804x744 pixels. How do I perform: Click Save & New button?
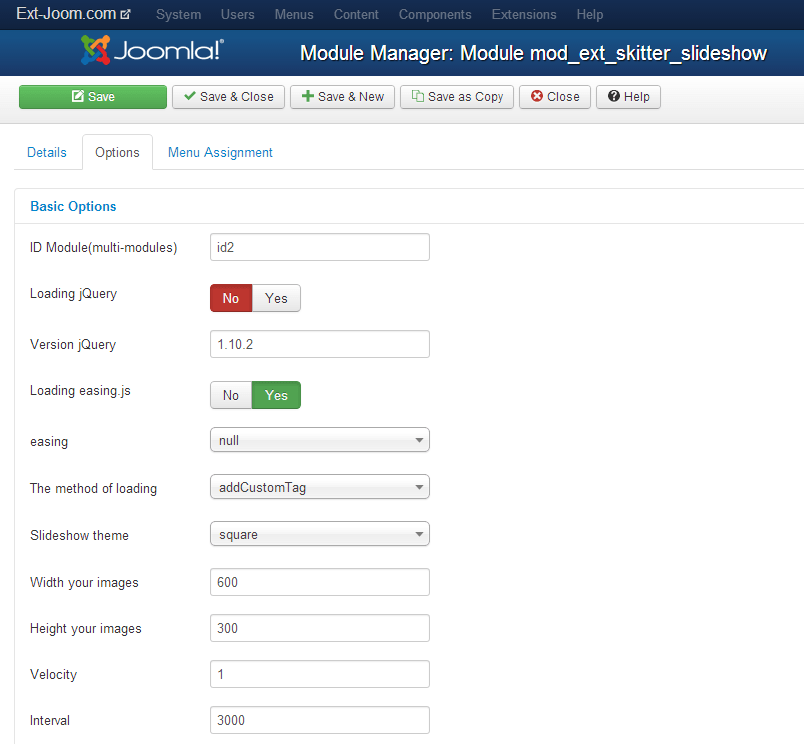coord(342,97)
